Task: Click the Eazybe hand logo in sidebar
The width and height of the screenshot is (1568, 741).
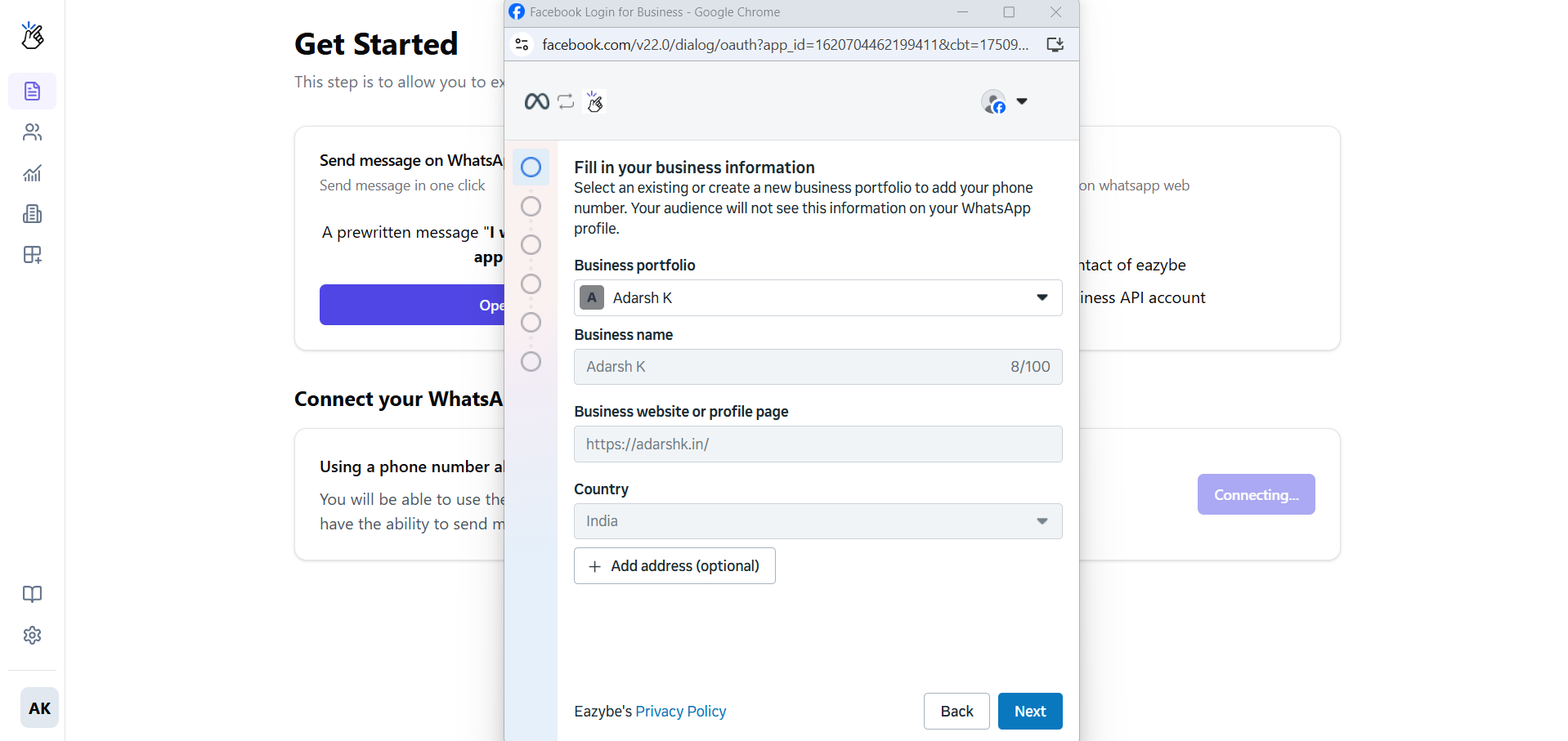Action: coord(32,35)
